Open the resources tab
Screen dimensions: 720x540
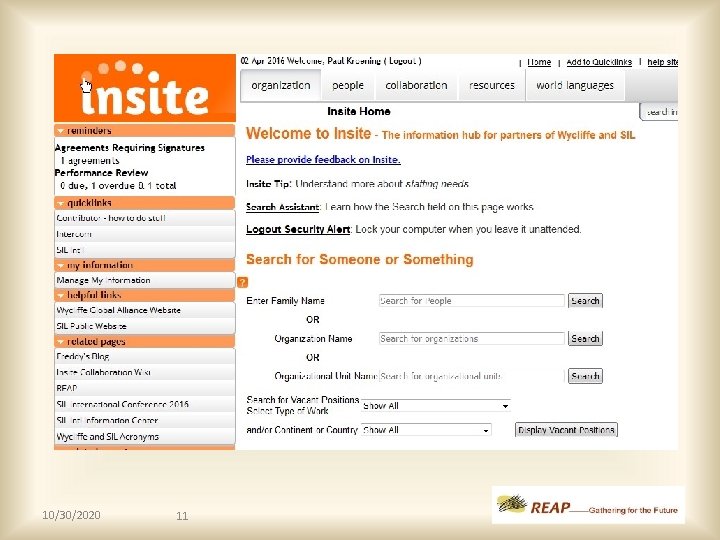(x=492, y=85)
